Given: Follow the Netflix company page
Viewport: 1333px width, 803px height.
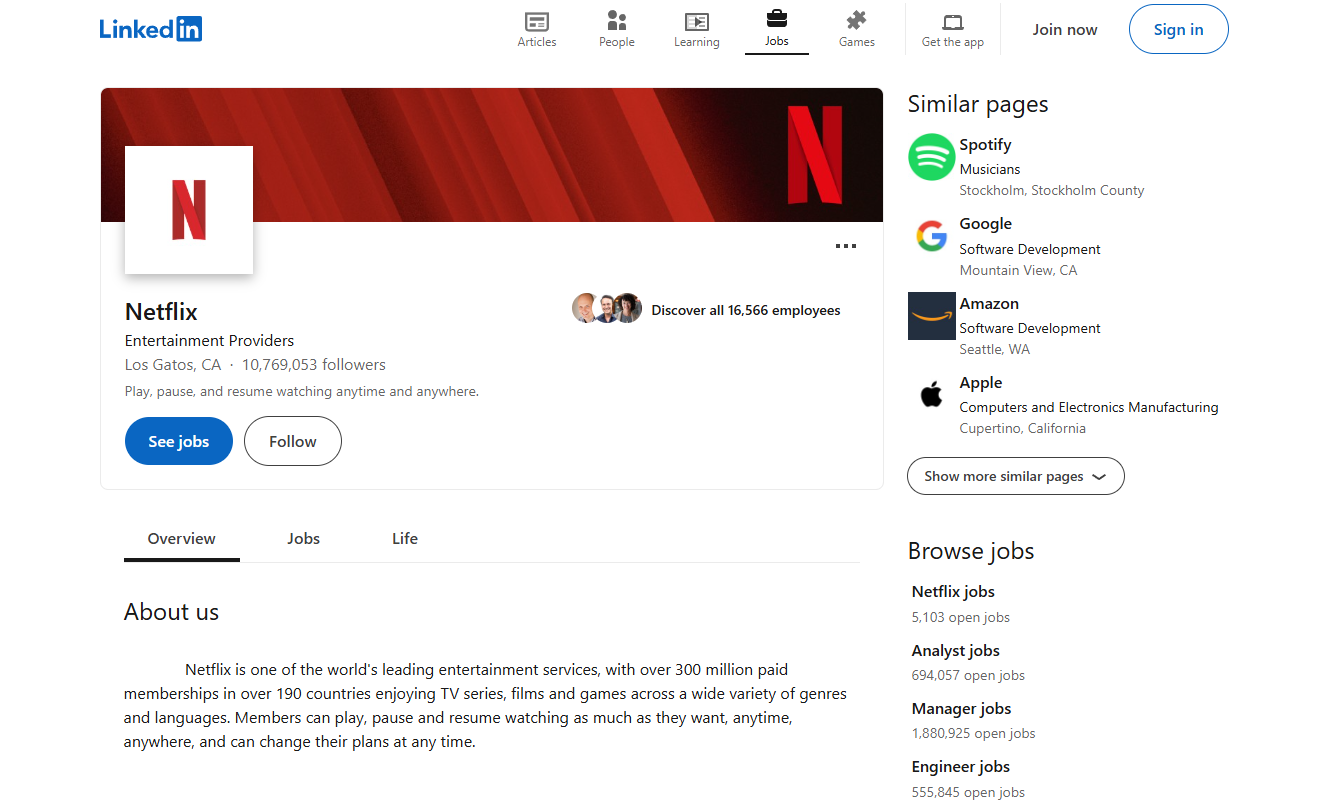Looking at the screenshot, I should (292, 441).
